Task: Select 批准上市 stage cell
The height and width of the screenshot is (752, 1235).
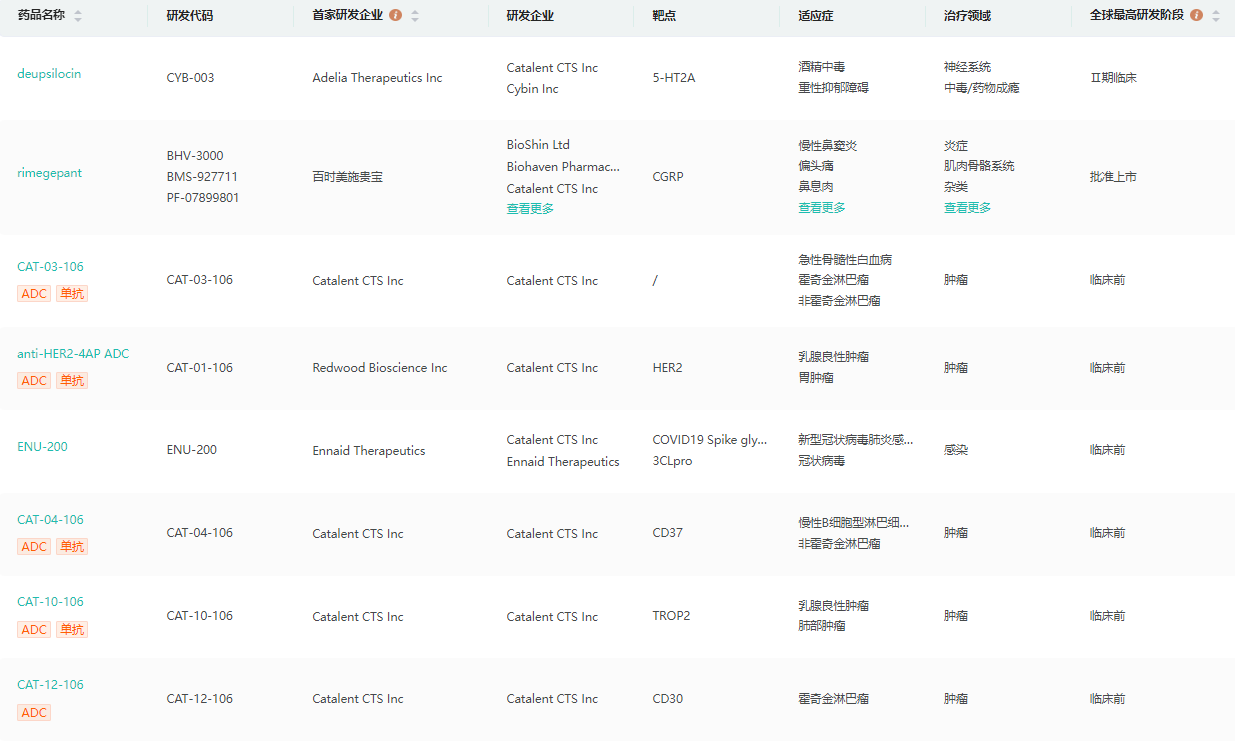Action: click(x=1114, y=177)
